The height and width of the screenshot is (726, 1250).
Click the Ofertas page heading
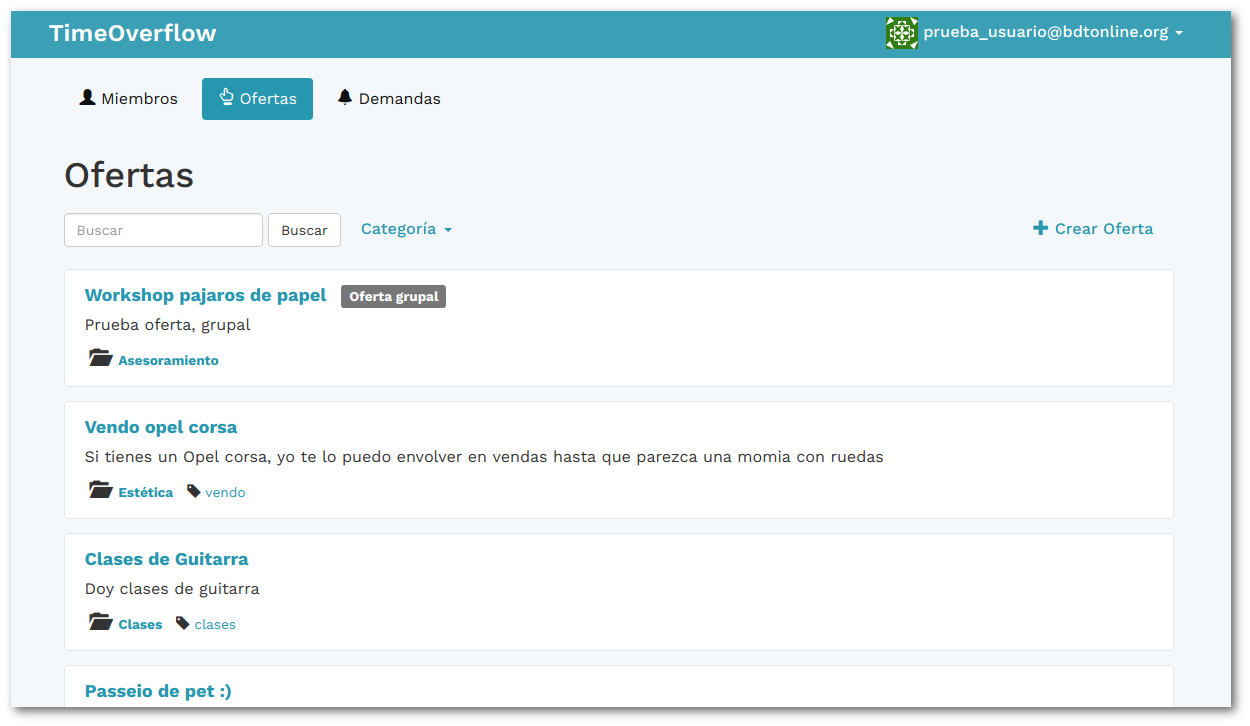tap(129, 175)
